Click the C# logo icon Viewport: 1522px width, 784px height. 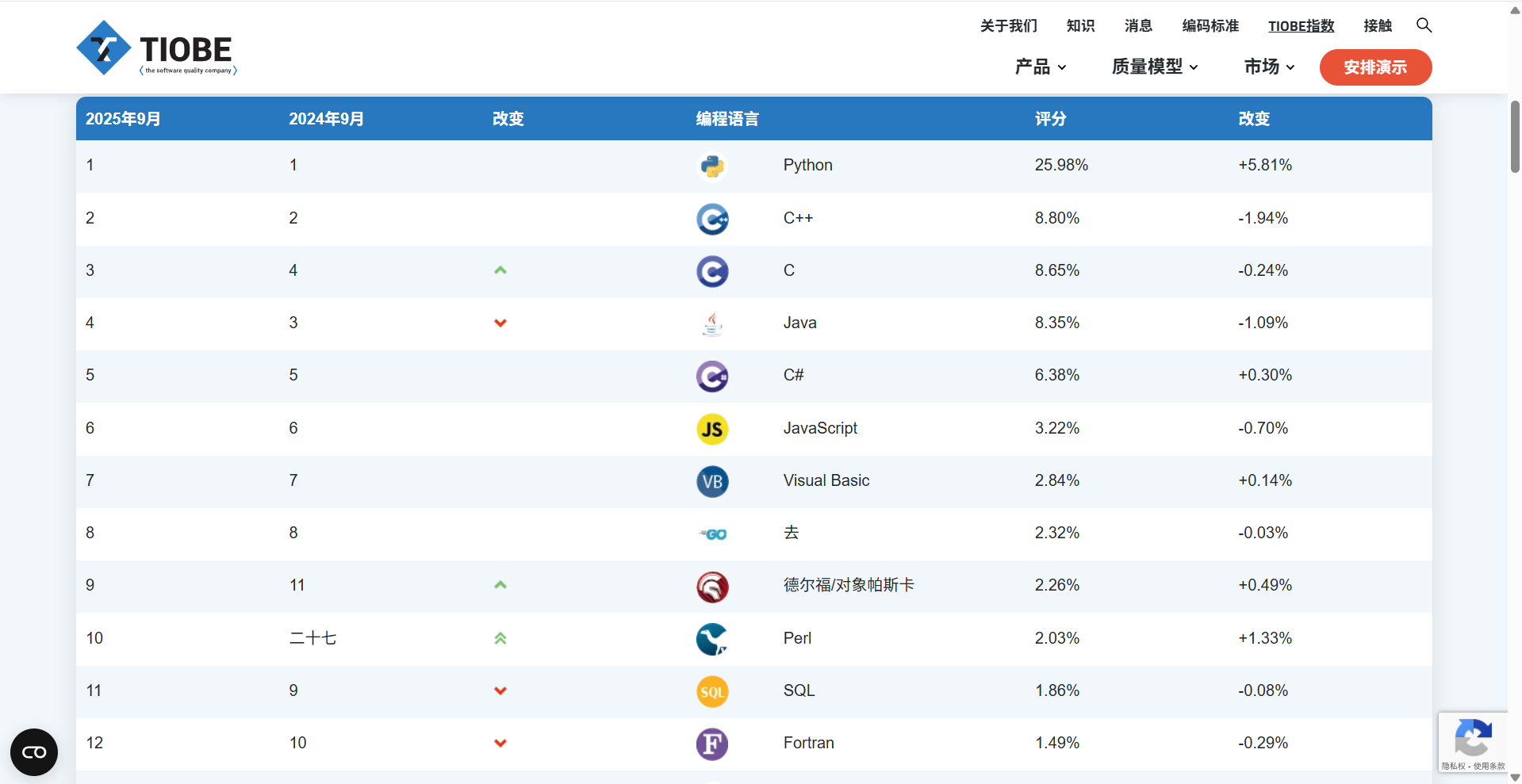pyautogui.click(x=712, y=377)
